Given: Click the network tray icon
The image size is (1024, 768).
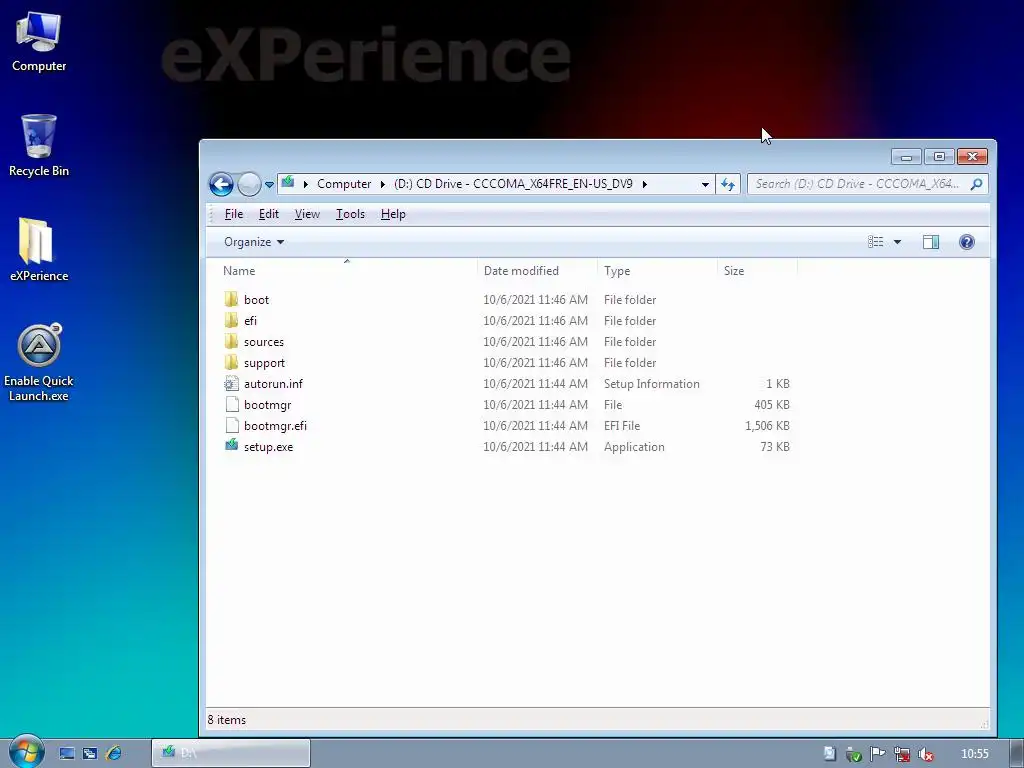Looking at the screenshot, I should pyautogui.click(x=902, y=754).
